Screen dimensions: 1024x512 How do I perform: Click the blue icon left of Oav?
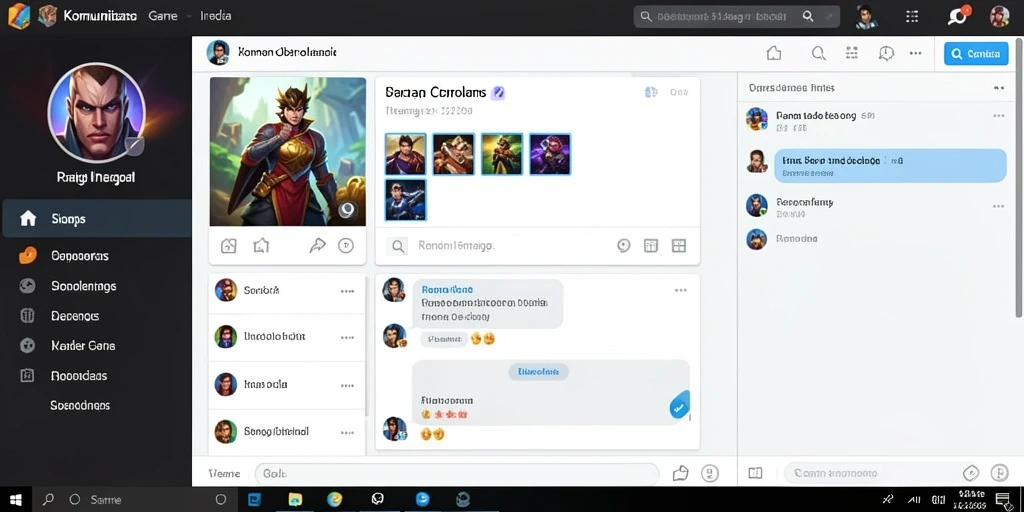point(651,93)
